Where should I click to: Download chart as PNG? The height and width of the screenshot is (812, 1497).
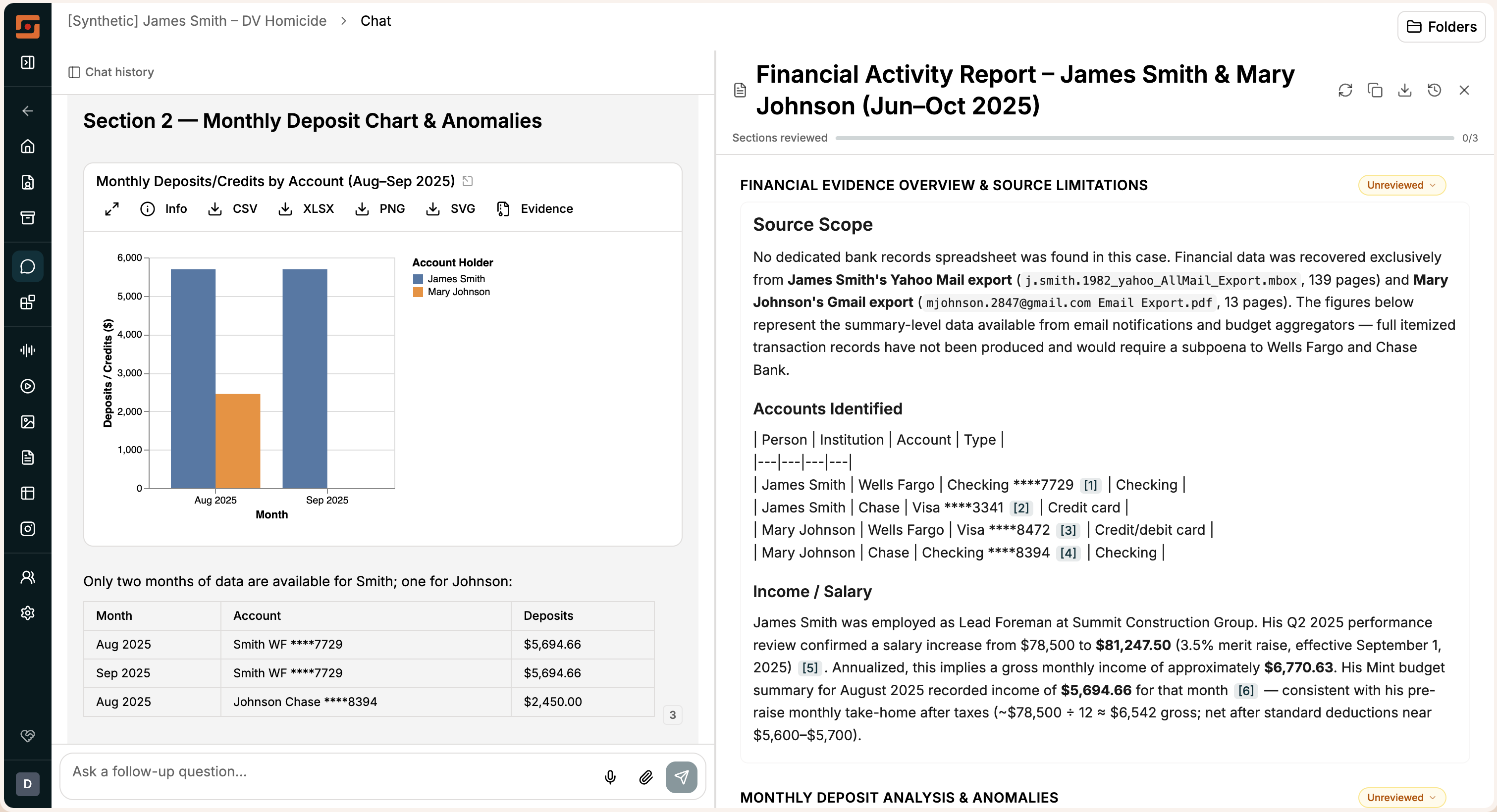[x=379, y=209]
